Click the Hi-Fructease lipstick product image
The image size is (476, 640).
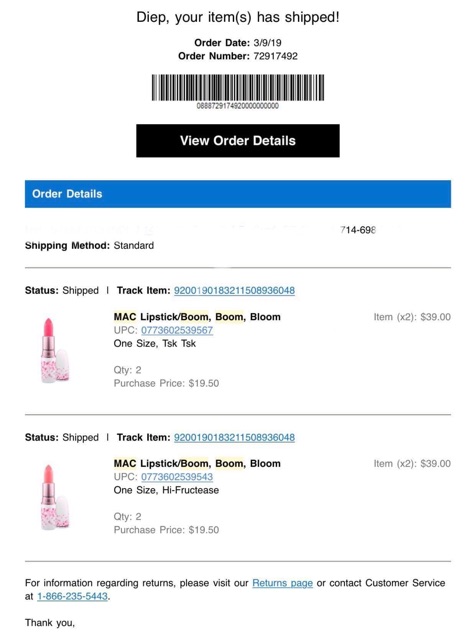[x=55, y=497]
